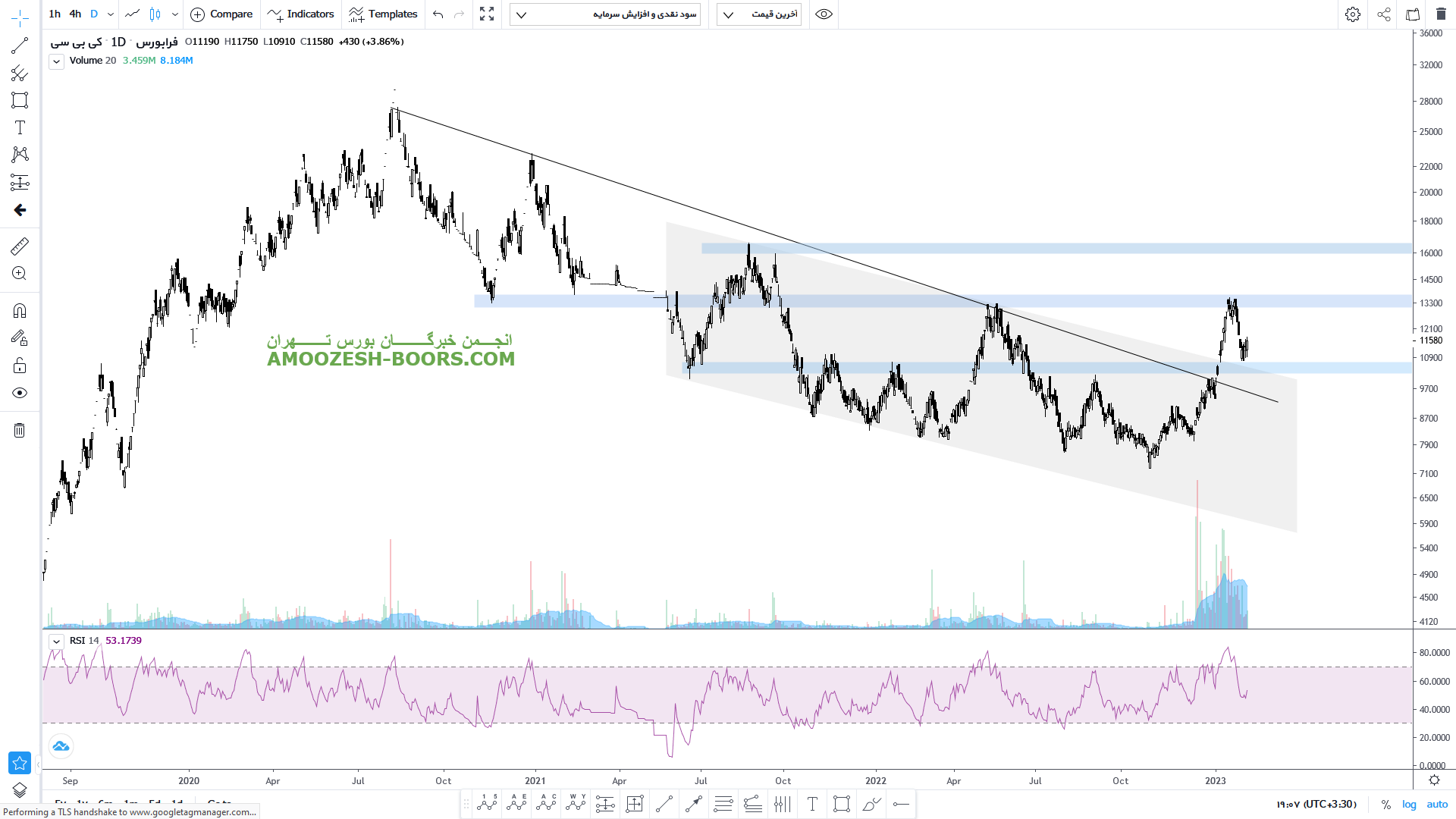
Task: Open the Indicators dialog
Action: pyautogui.click(x=301, y=14)
